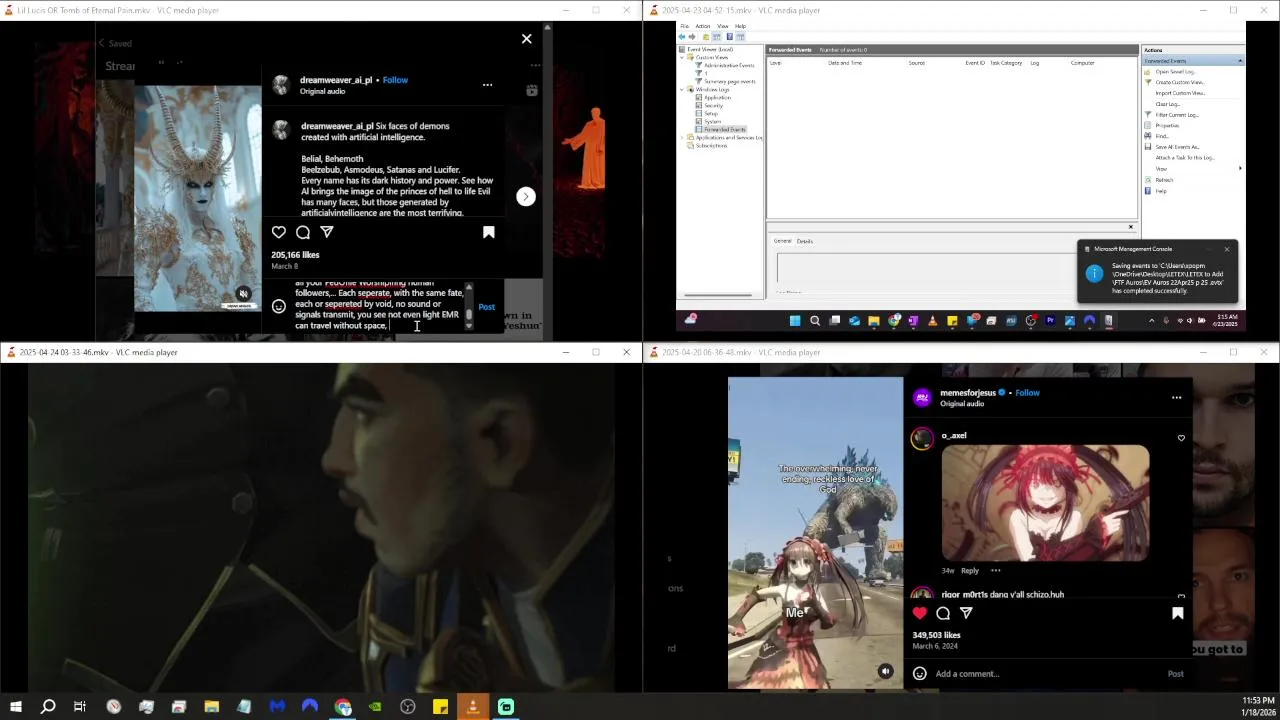This screenshot has width=1280, height=720.
Task: Open Google Chrome from the taskbar
Action: click(x=343, y=707)
